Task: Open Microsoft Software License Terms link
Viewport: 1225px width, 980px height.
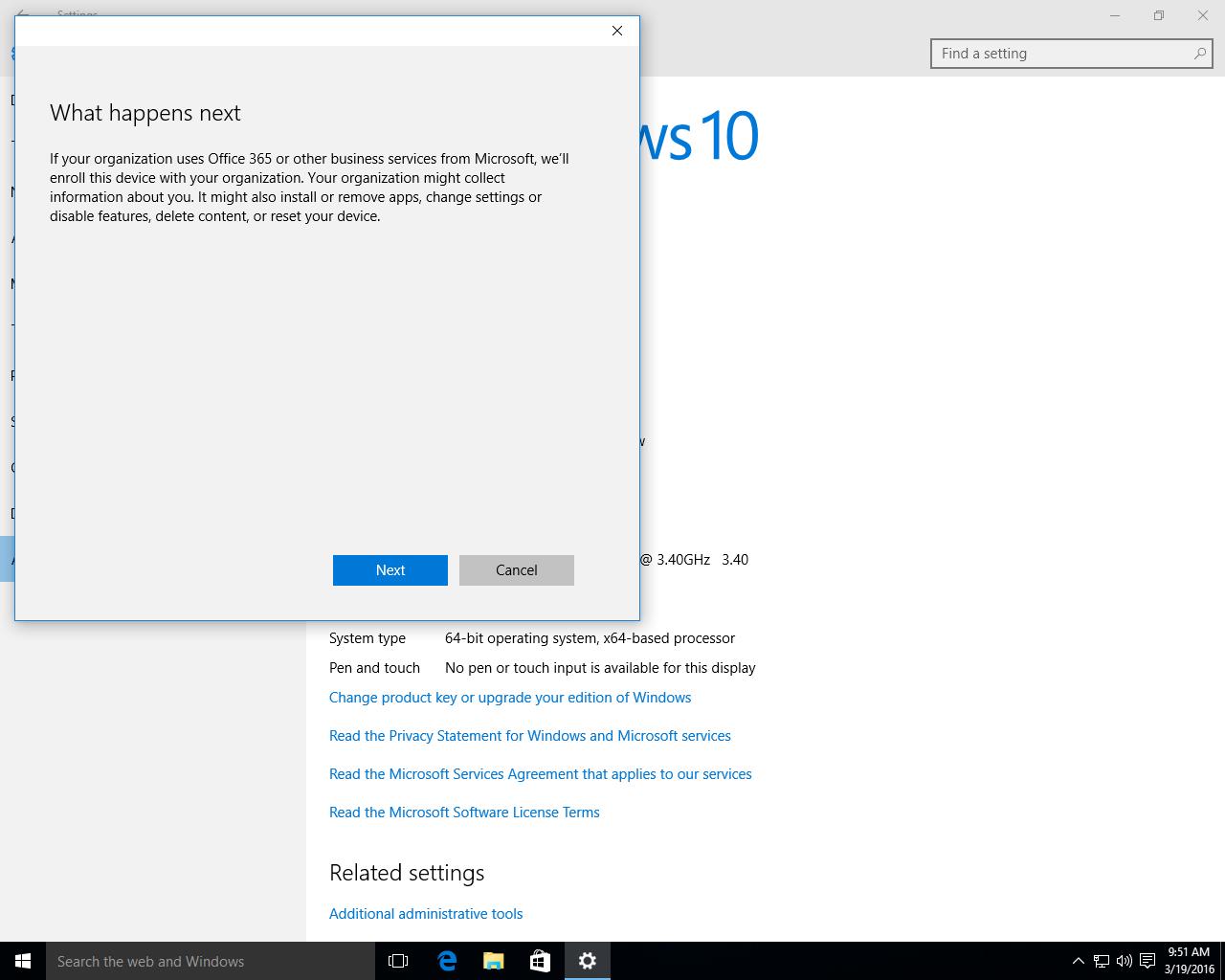Action: point(464,813)
